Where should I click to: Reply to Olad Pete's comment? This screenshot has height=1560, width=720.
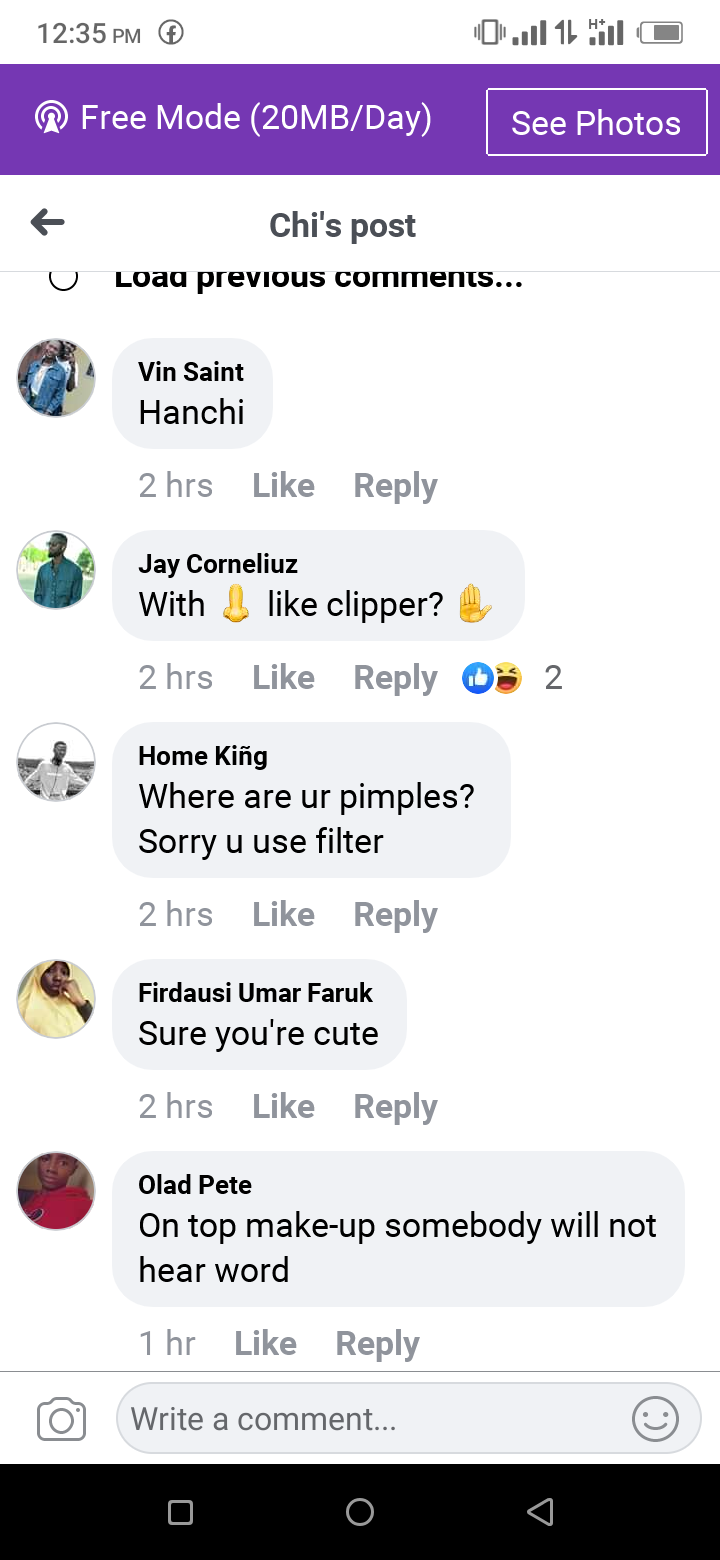[x=377, y=1344]
